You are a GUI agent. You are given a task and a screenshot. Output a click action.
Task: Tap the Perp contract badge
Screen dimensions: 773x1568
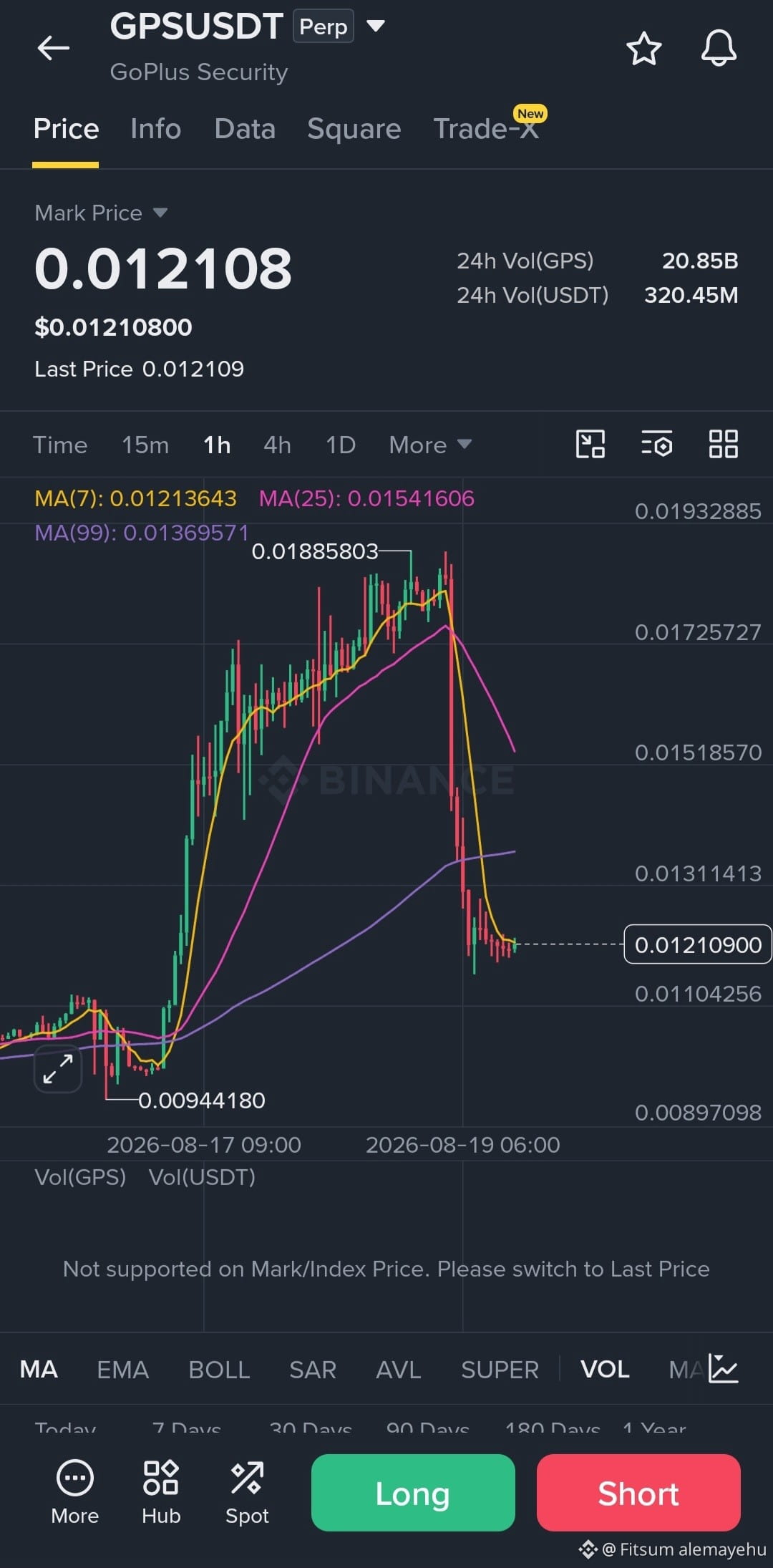(324, 26)
